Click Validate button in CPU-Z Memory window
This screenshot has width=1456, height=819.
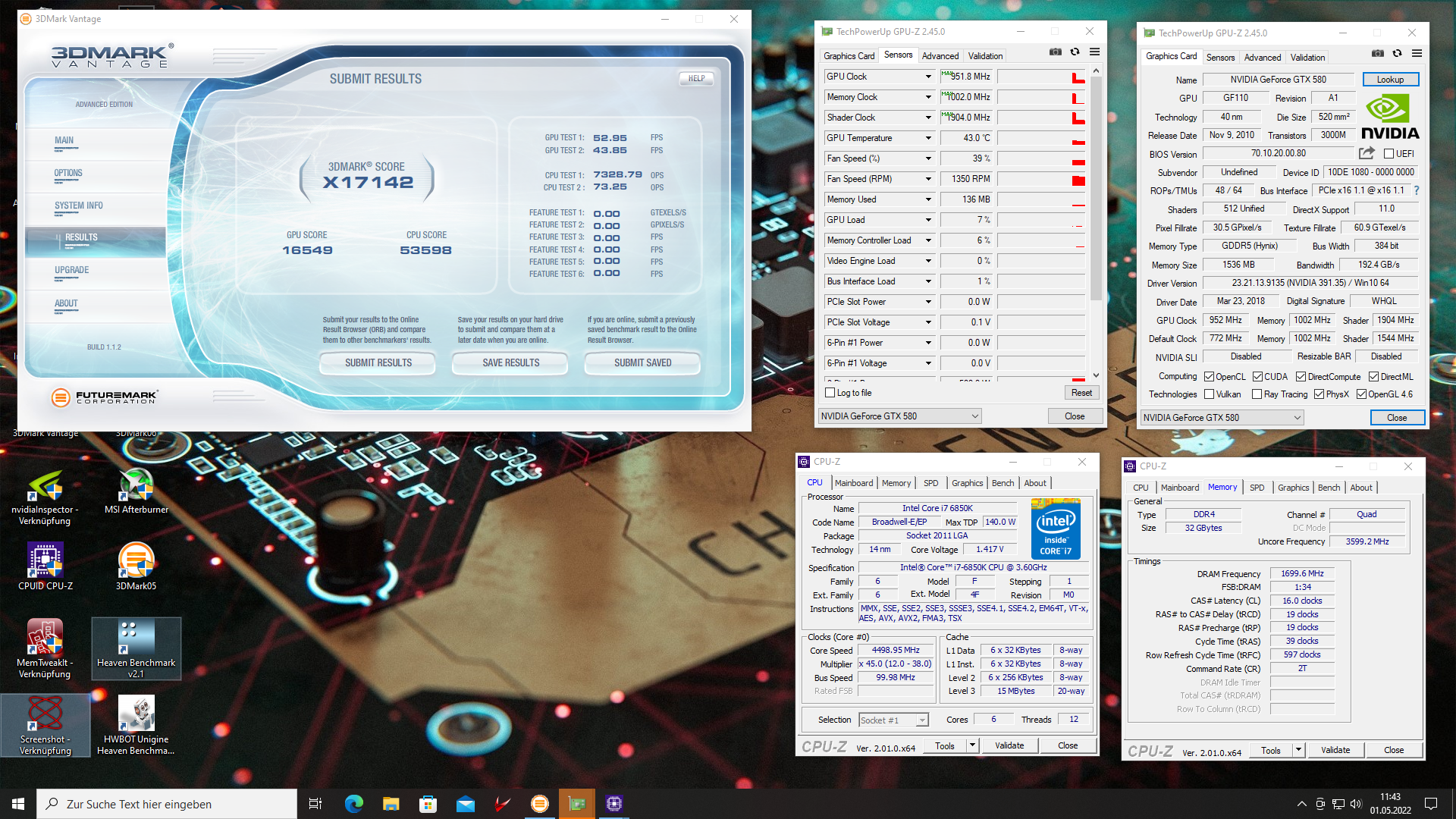[x=1335, y=750]
